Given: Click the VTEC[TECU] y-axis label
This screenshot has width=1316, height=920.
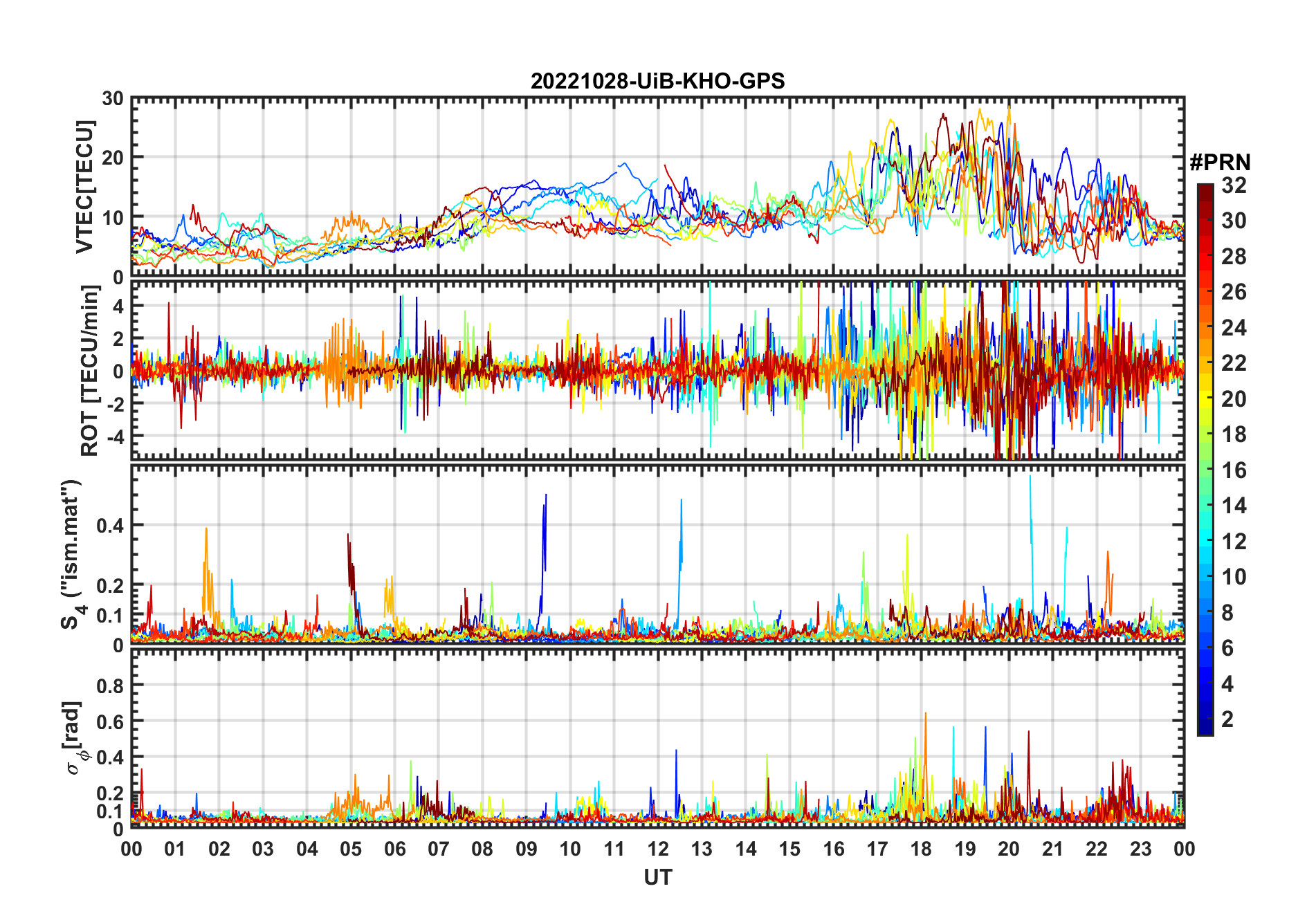Looking at the screenshot, I should [84, 187].
